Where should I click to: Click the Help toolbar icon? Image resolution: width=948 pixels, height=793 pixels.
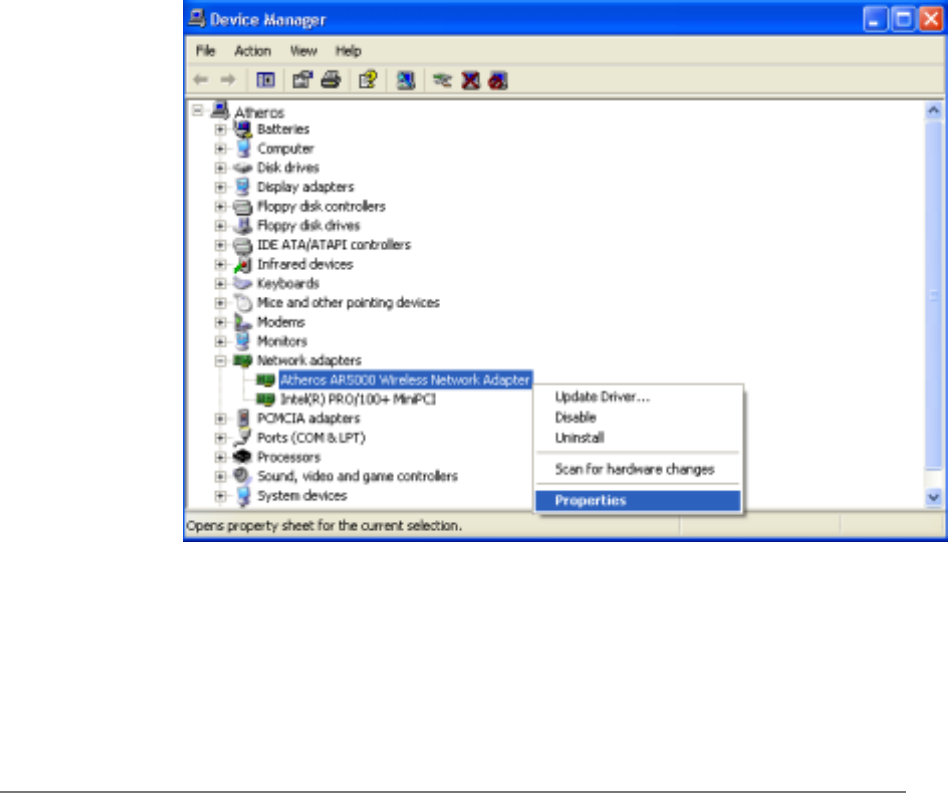(368, 80)
